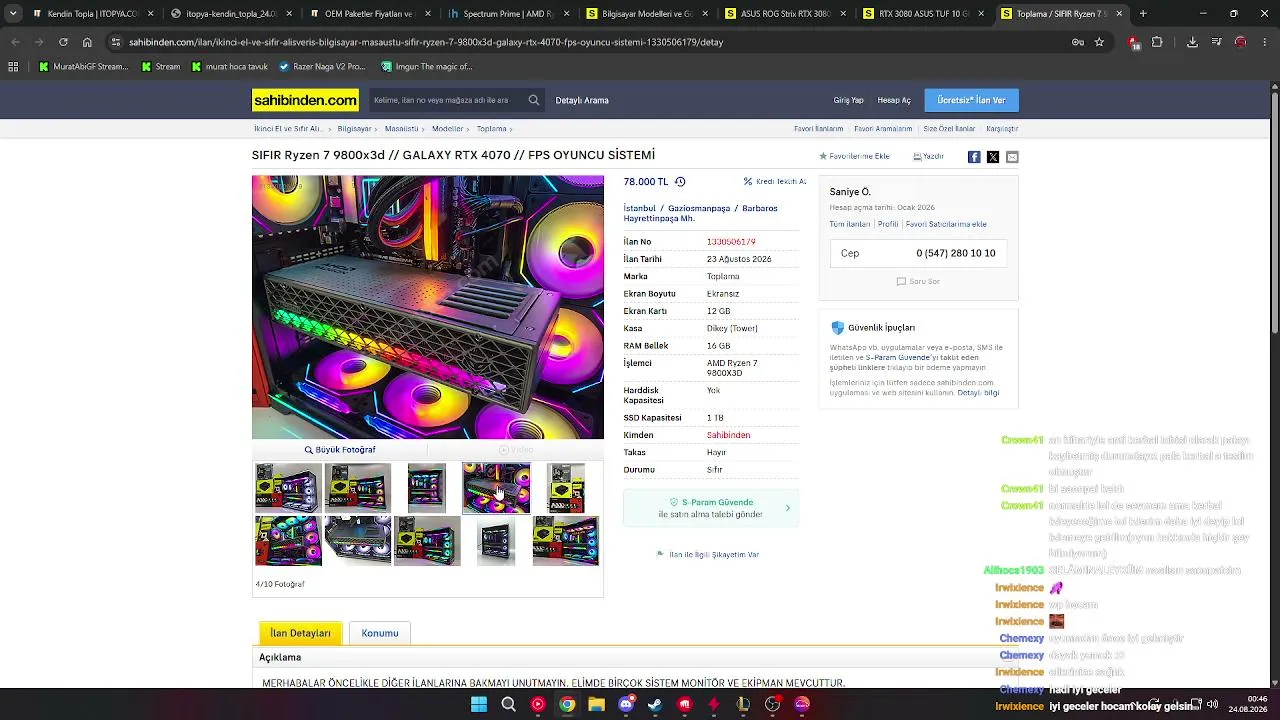The width and height of the screenshot is (1280, 720).
Task: View seller's Tüm İlanları link
Action: [x=849, y=224]
